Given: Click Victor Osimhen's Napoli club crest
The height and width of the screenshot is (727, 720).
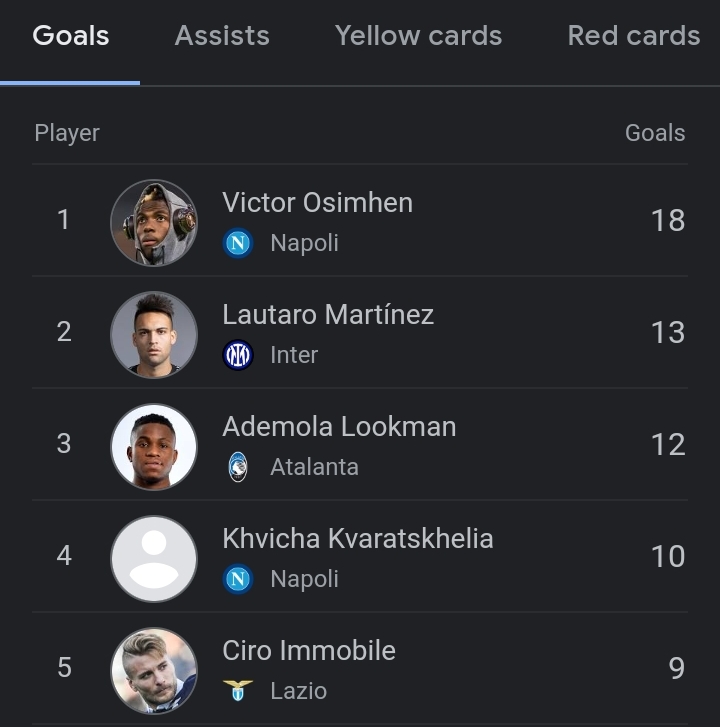Looking at the screenshot, I should click(238, 243).
